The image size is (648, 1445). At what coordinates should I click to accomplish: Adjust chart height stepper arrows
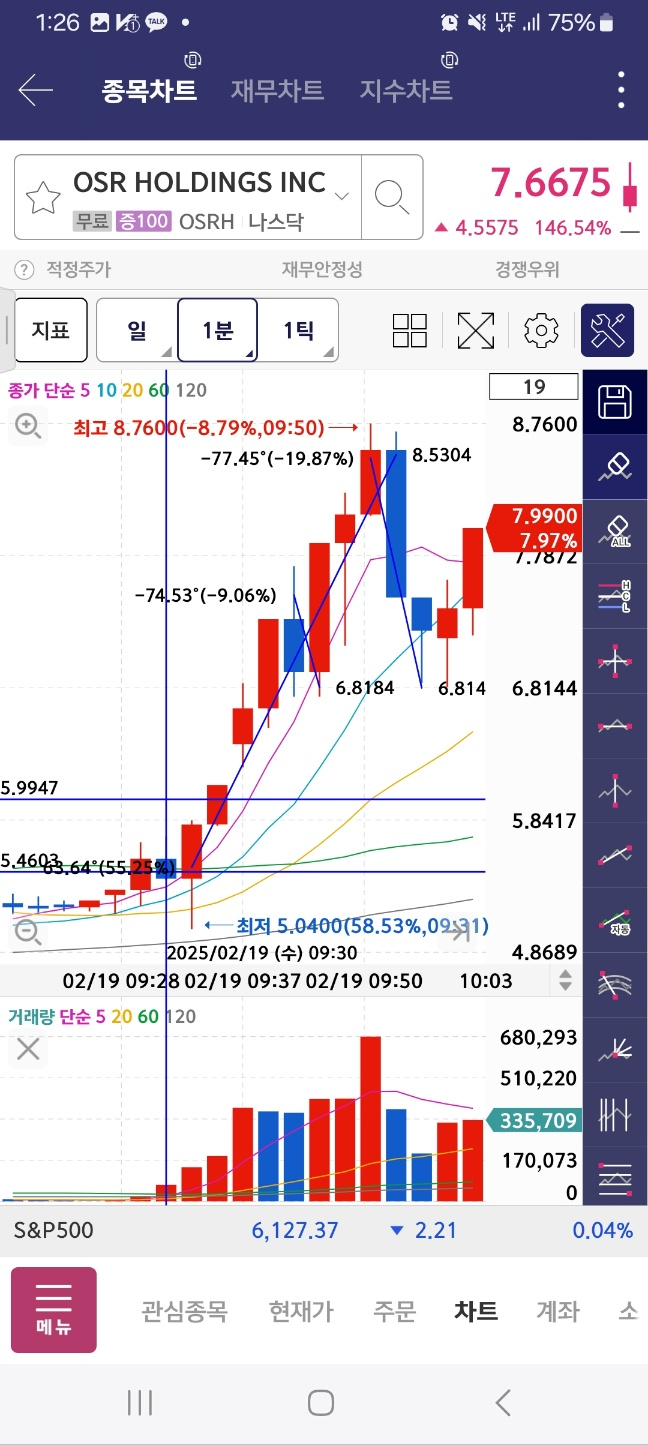[566, 980]
